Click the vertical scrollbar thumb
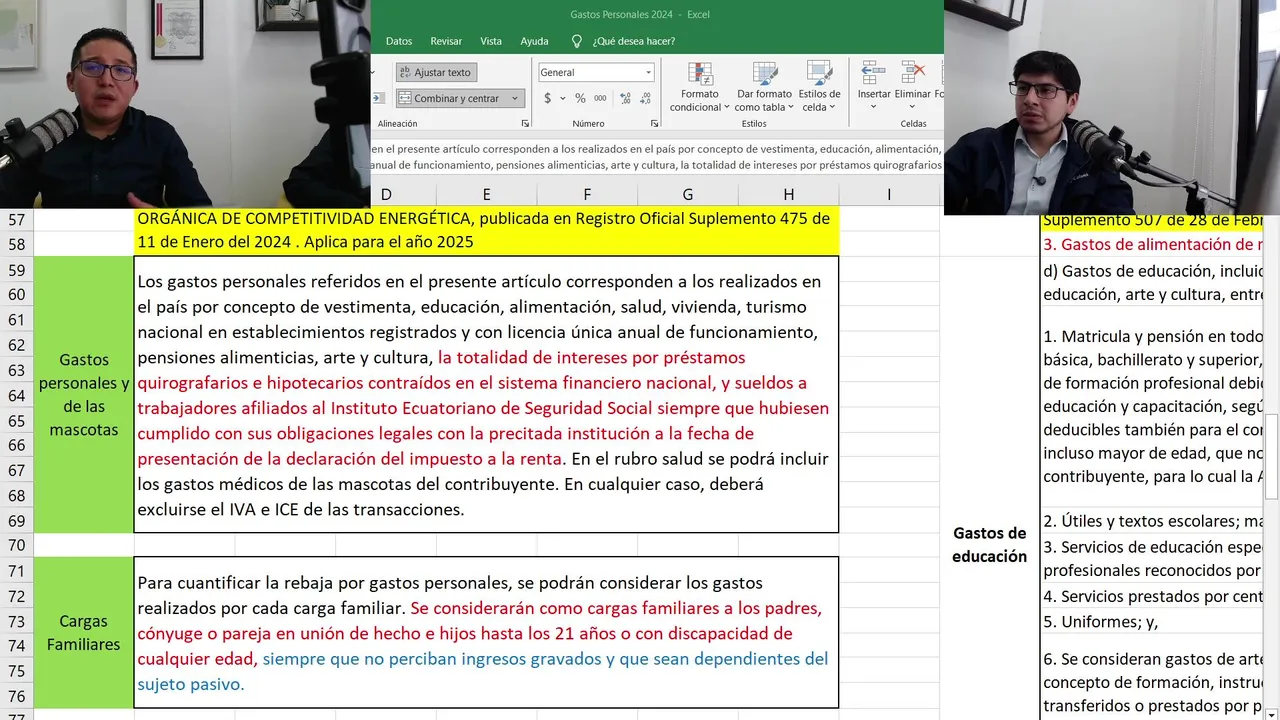Image resolution: width=1280 pixels, height=720 pixels. (x=1271, y=456)
